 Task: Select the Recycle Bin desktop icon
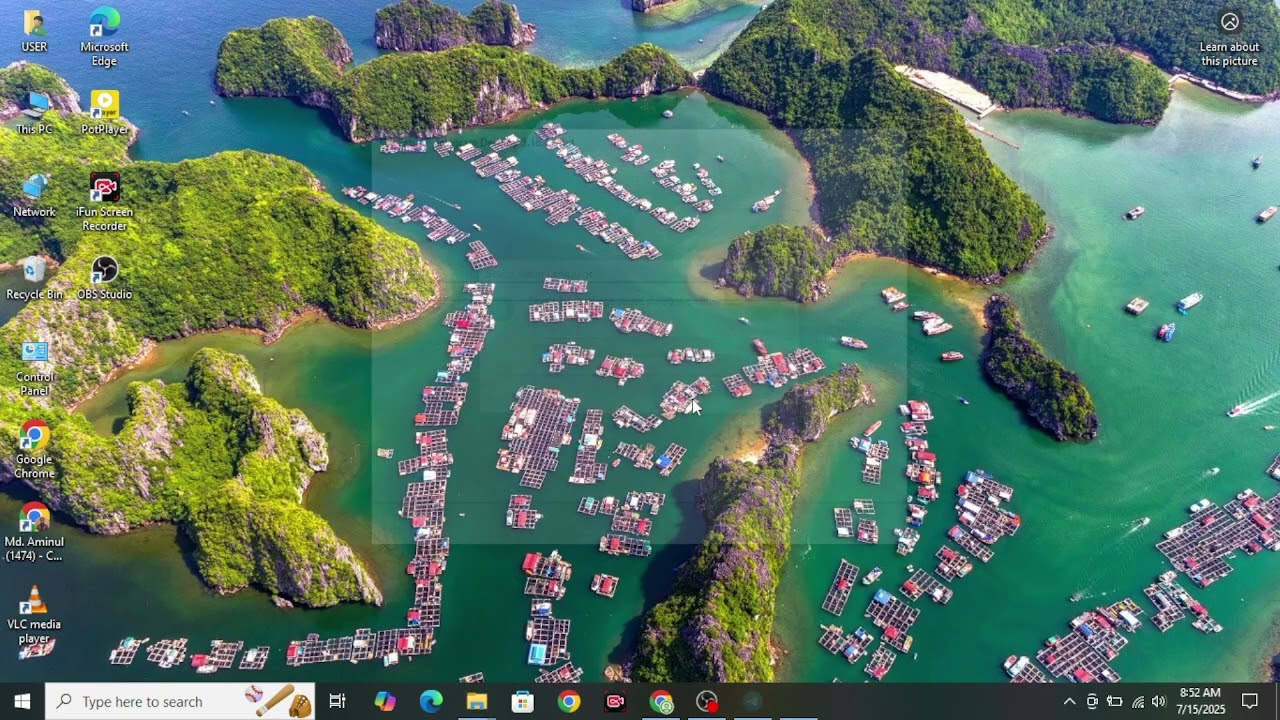click(34, 278)
